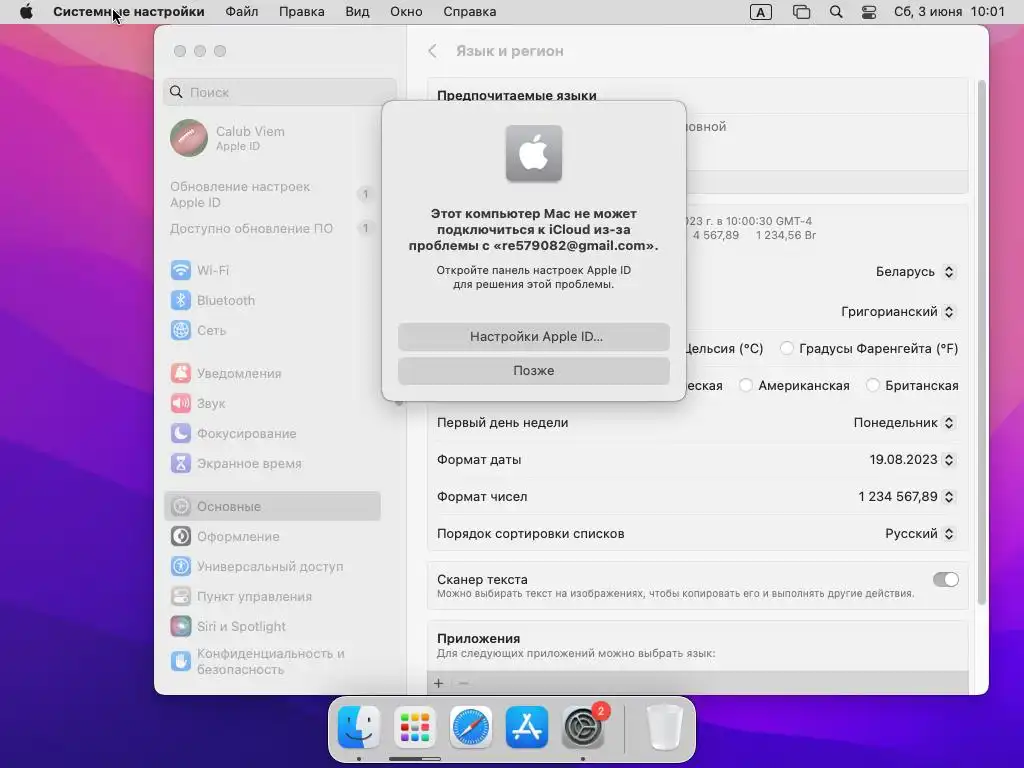Viewport: 1024px width, 768px height.
Task: Click the Bluetooth sidebar icon
Action: [x=181, y=300]
